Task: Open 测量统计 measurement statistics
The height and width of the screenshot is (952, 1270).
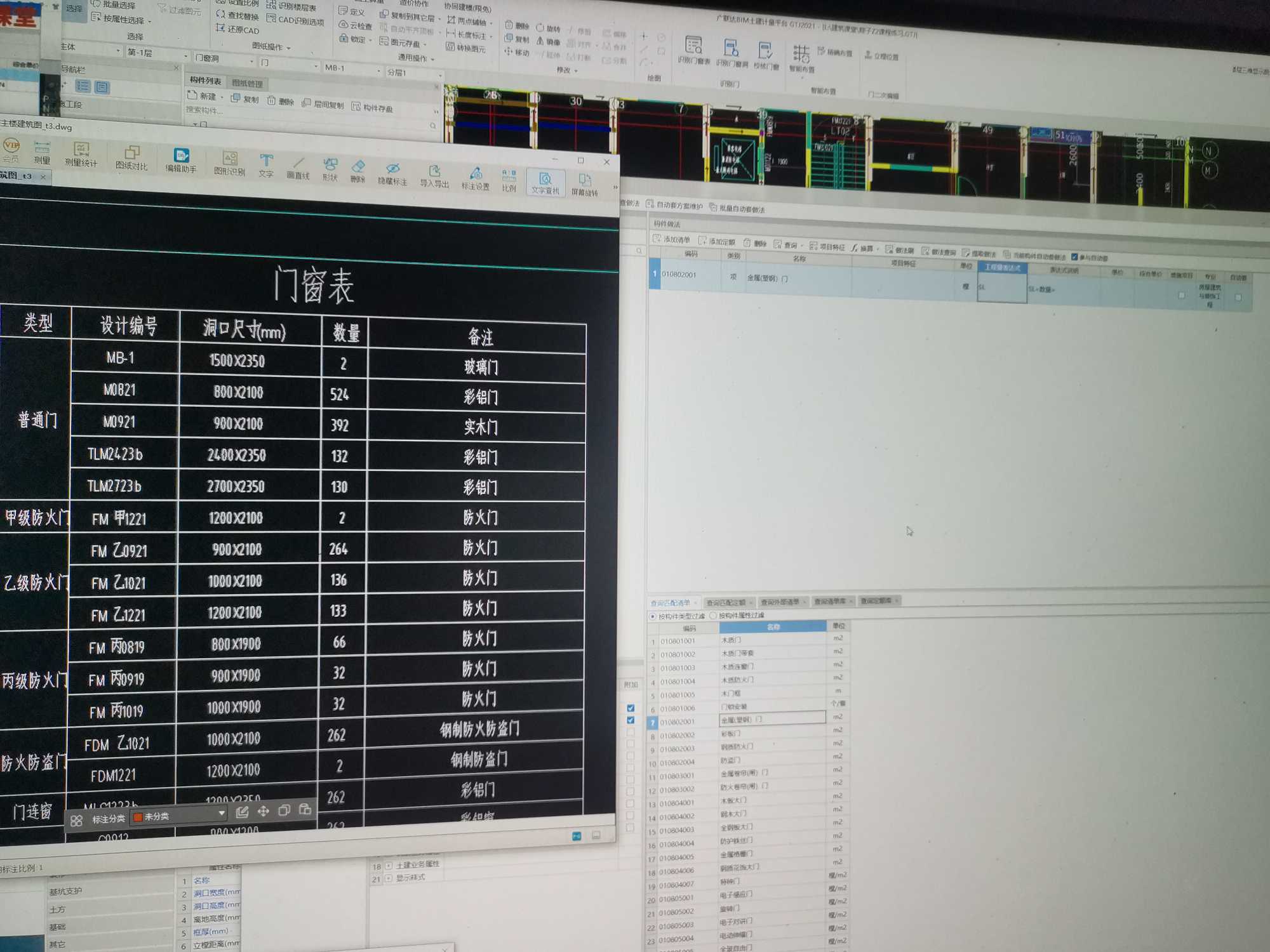Action: coord(81,154)
